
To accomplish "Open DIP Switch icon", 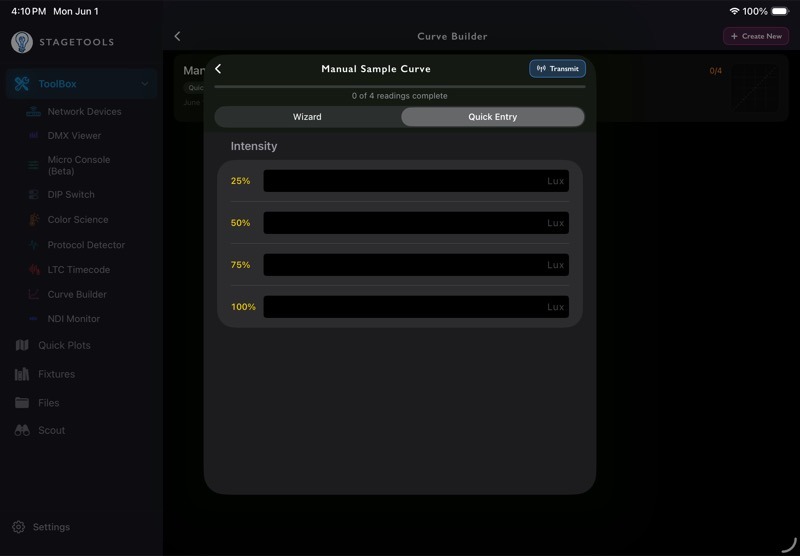I will (x=34, y=194).
